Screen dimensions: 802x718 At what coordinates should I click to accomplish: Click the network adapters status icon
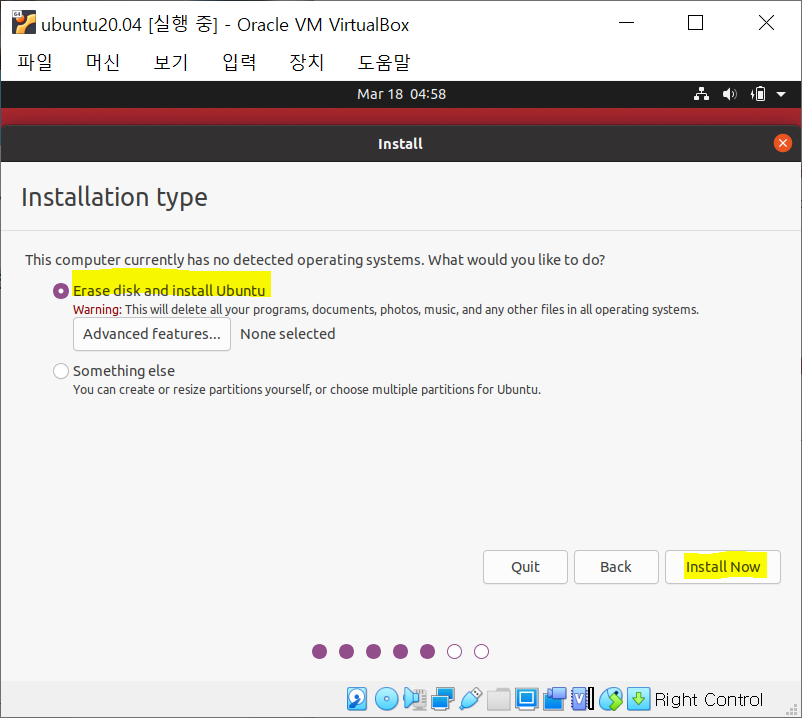coord(442,699)
